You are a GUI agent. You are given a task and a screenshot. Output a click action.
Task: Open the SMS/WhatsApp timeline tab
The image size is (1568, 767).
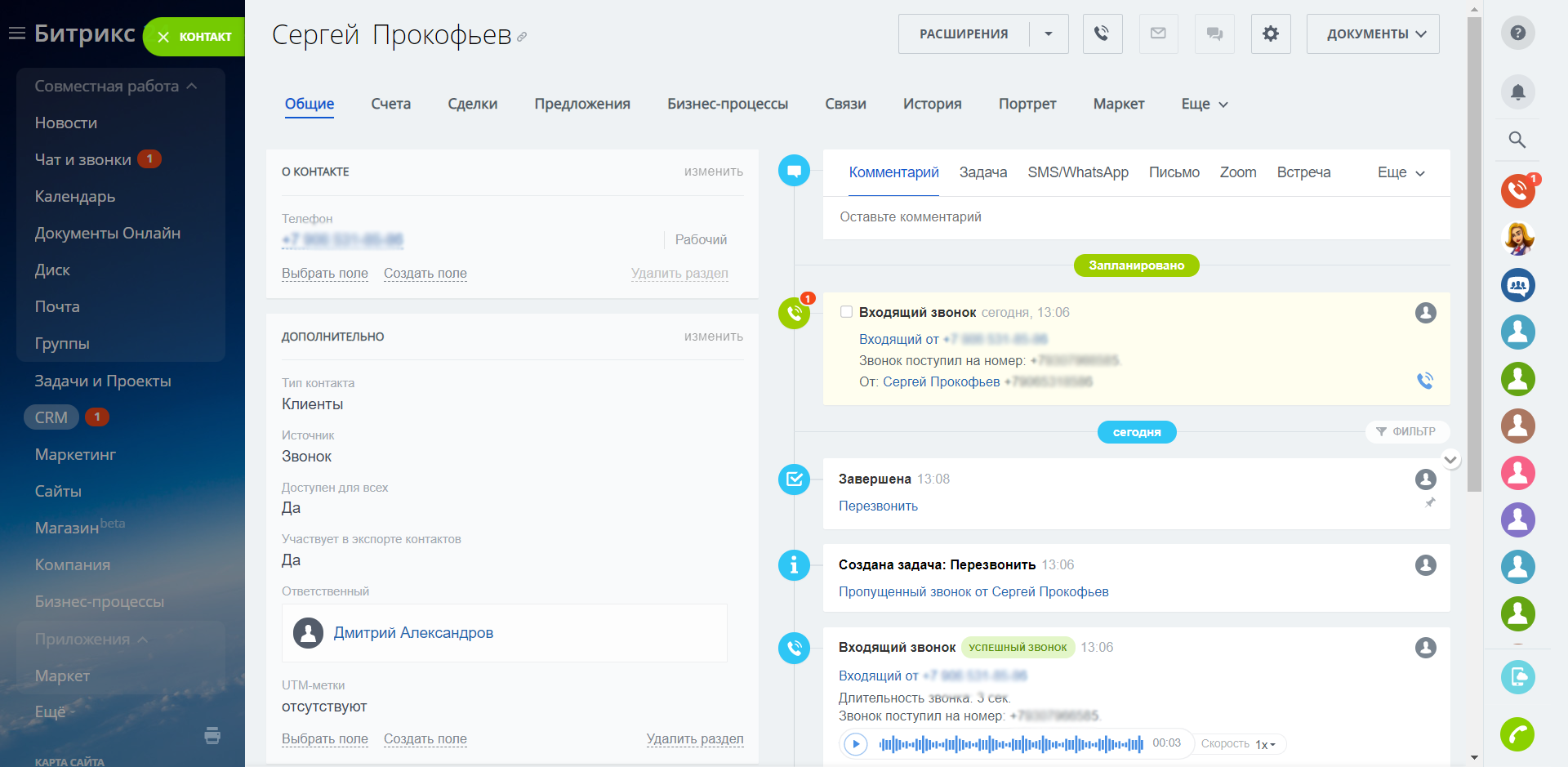click(x=1078, y=172)
